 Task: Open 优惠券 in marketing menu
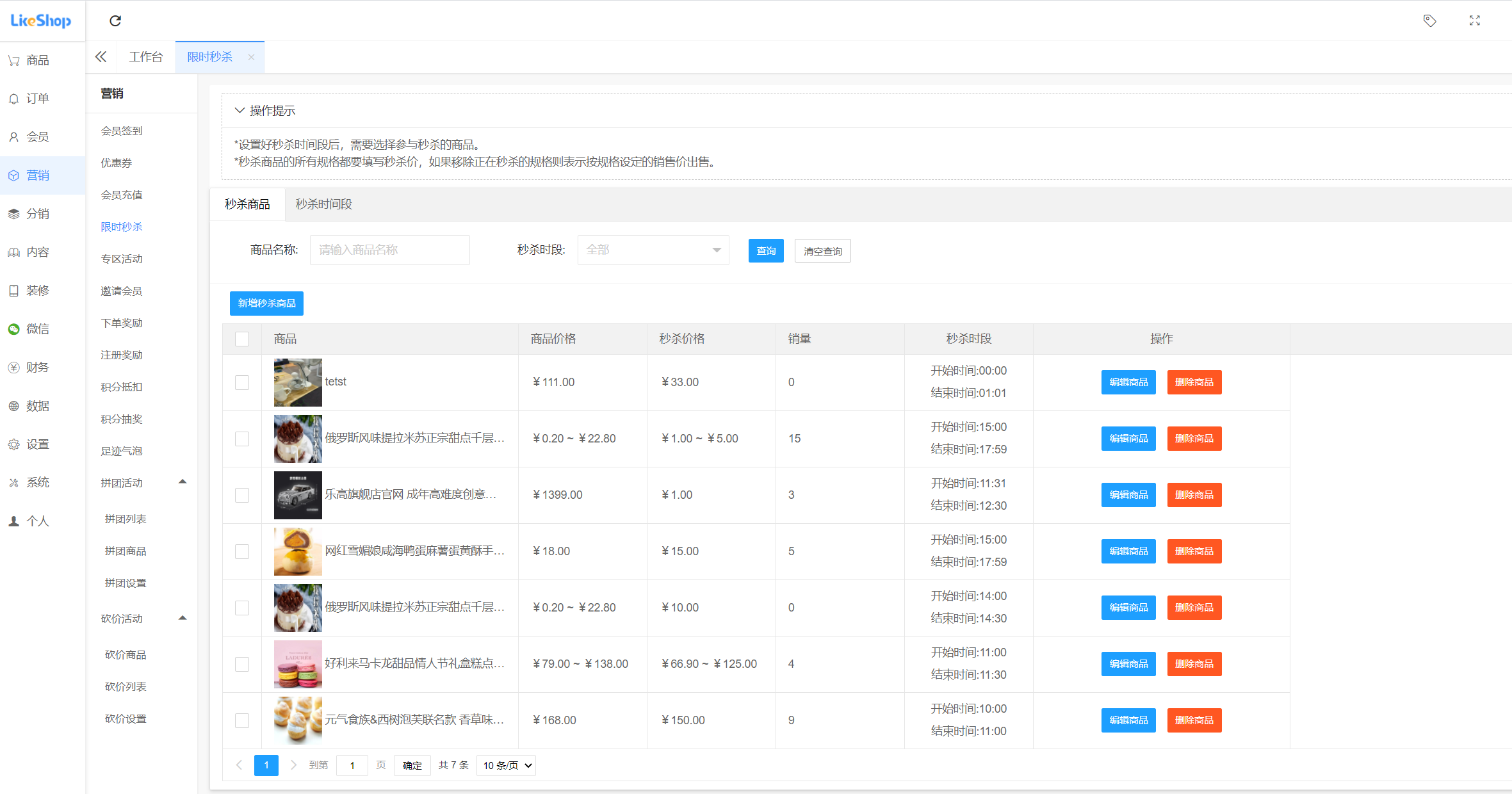coord(117,163)
